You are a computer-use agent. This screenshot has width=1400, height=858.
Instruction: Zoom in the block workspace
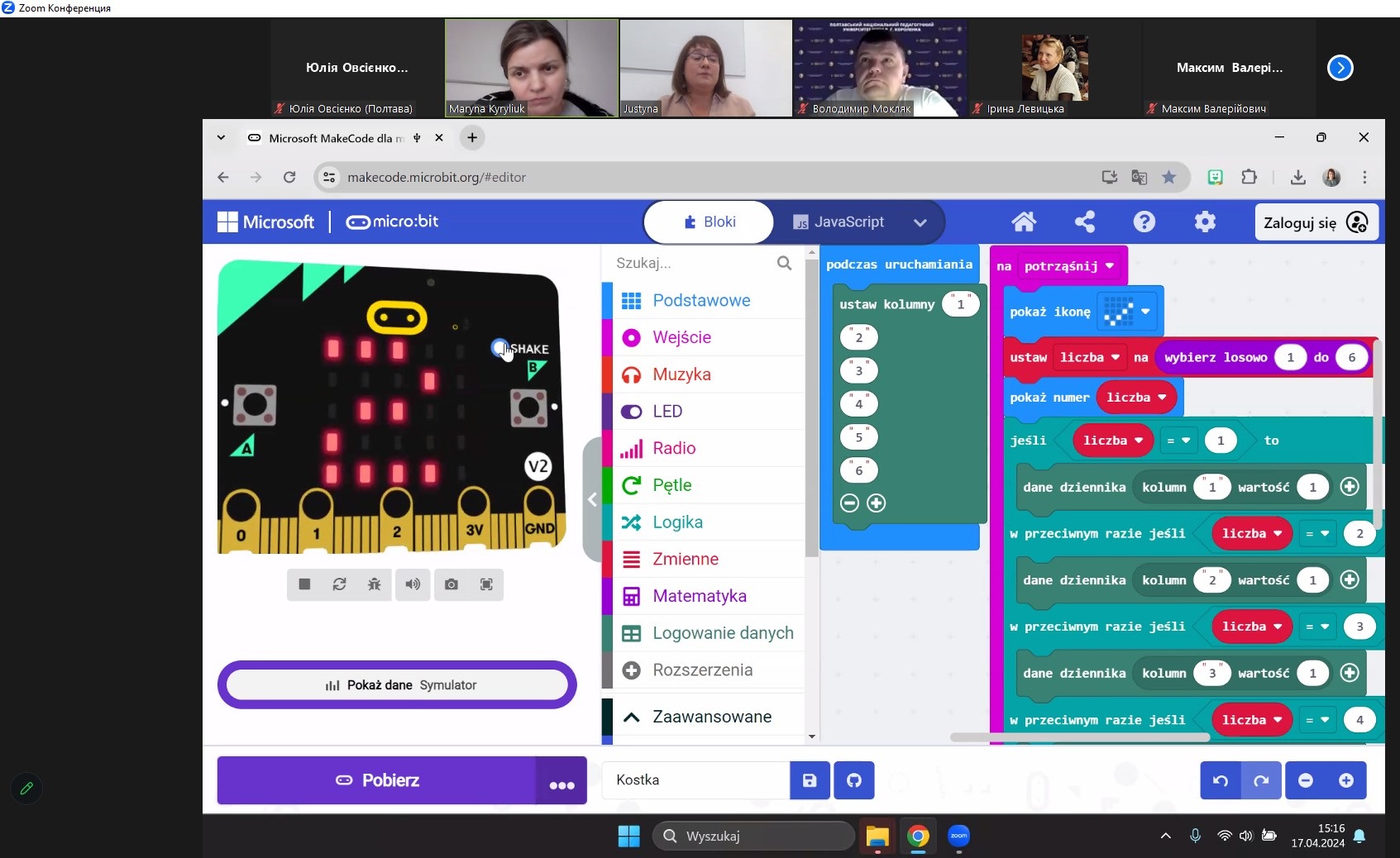(1346, 780)
